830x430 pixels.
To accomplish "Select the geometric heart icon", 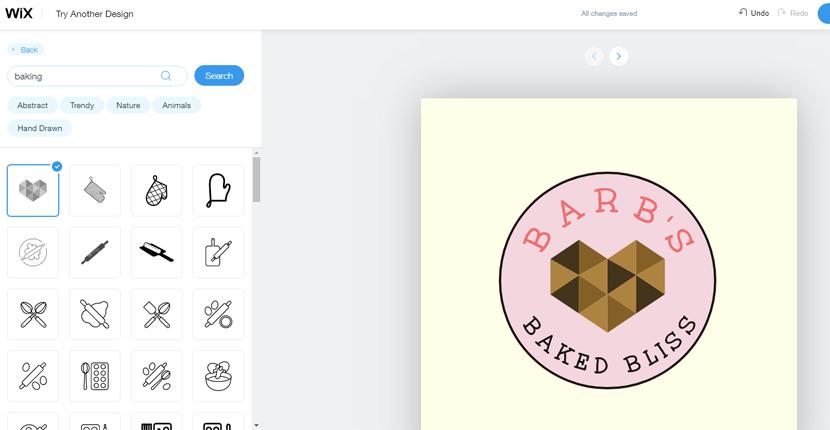I will (33, 190).
